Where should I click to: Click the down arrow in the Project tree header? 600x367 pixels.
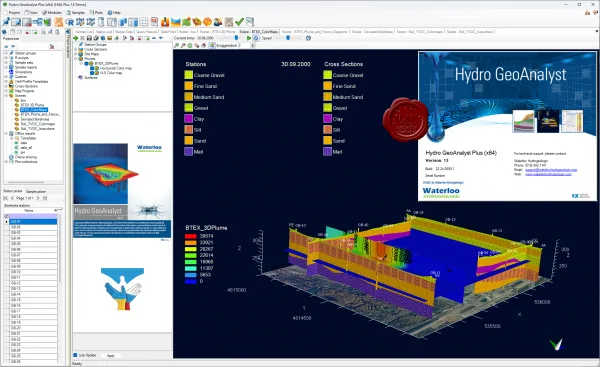pos(13,47)
